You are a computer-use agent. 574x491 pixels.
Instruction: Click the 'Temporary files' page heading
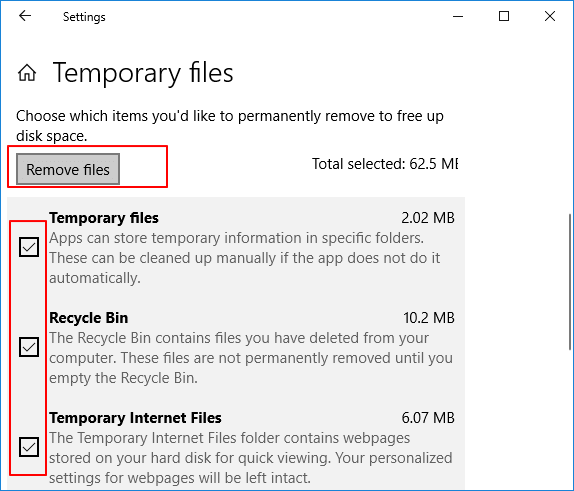(143, 73)
